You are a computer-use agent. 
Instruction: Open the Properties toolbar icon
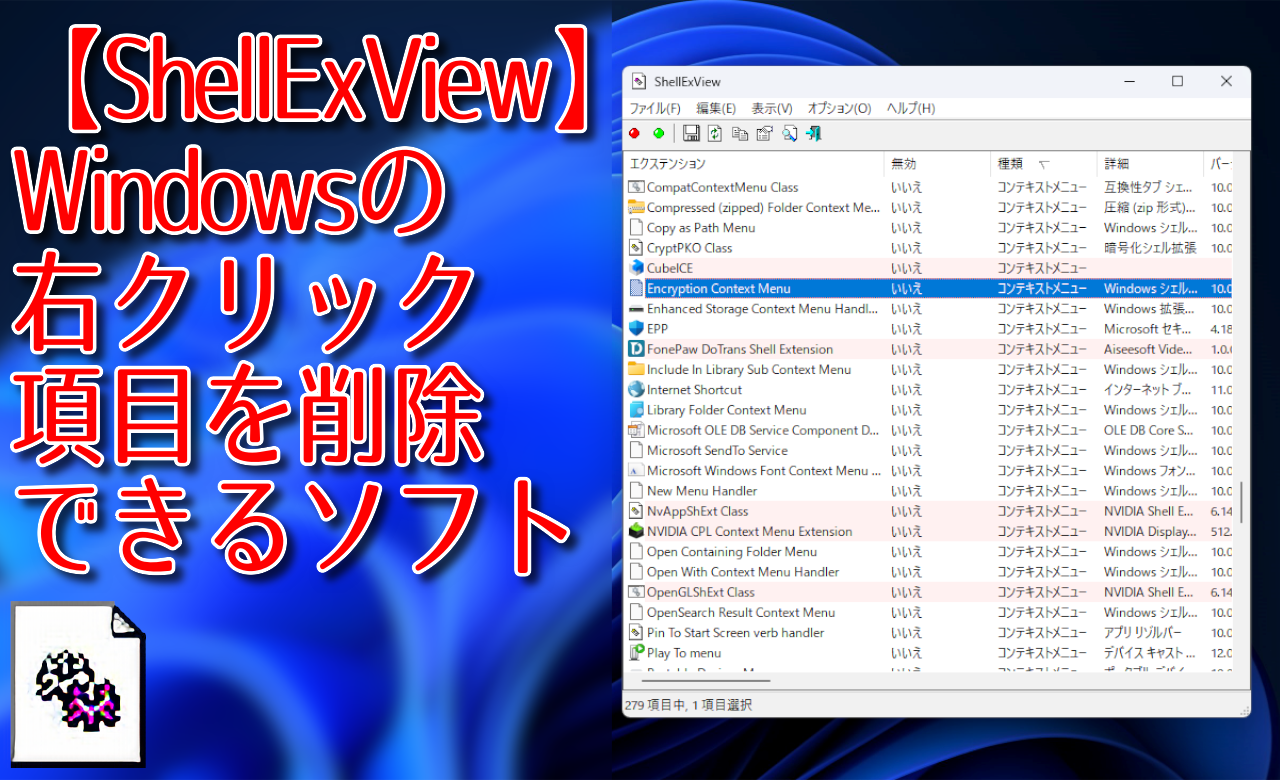(x=765, y=133)
